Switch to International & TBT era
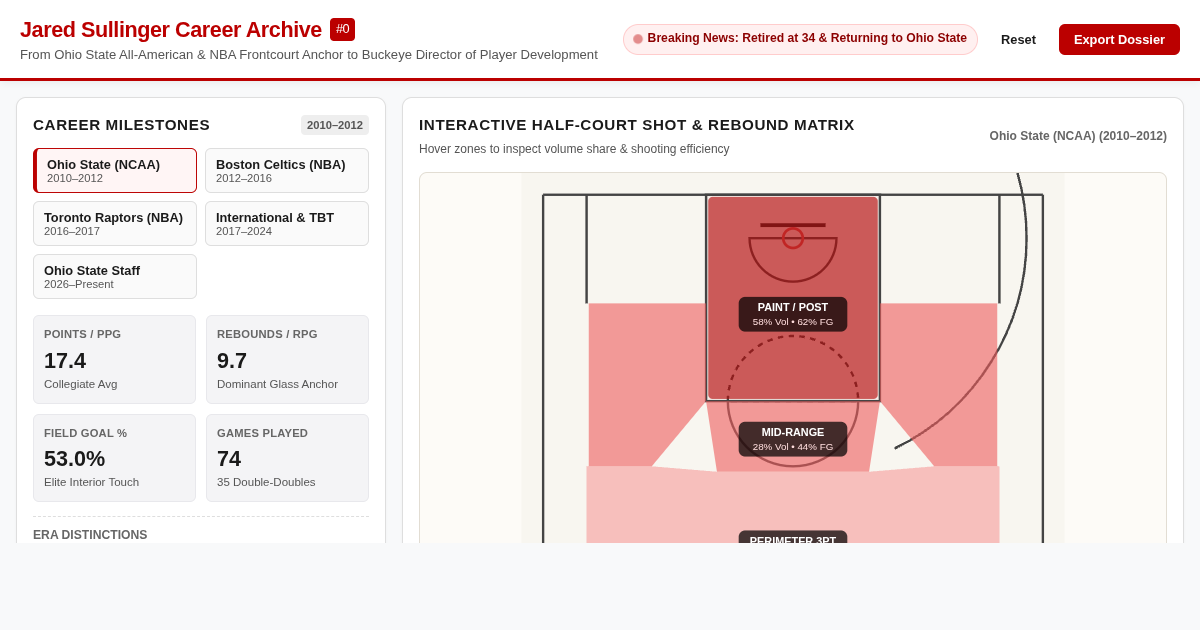Screen dimensions: 1200x630 coord(287,224)
